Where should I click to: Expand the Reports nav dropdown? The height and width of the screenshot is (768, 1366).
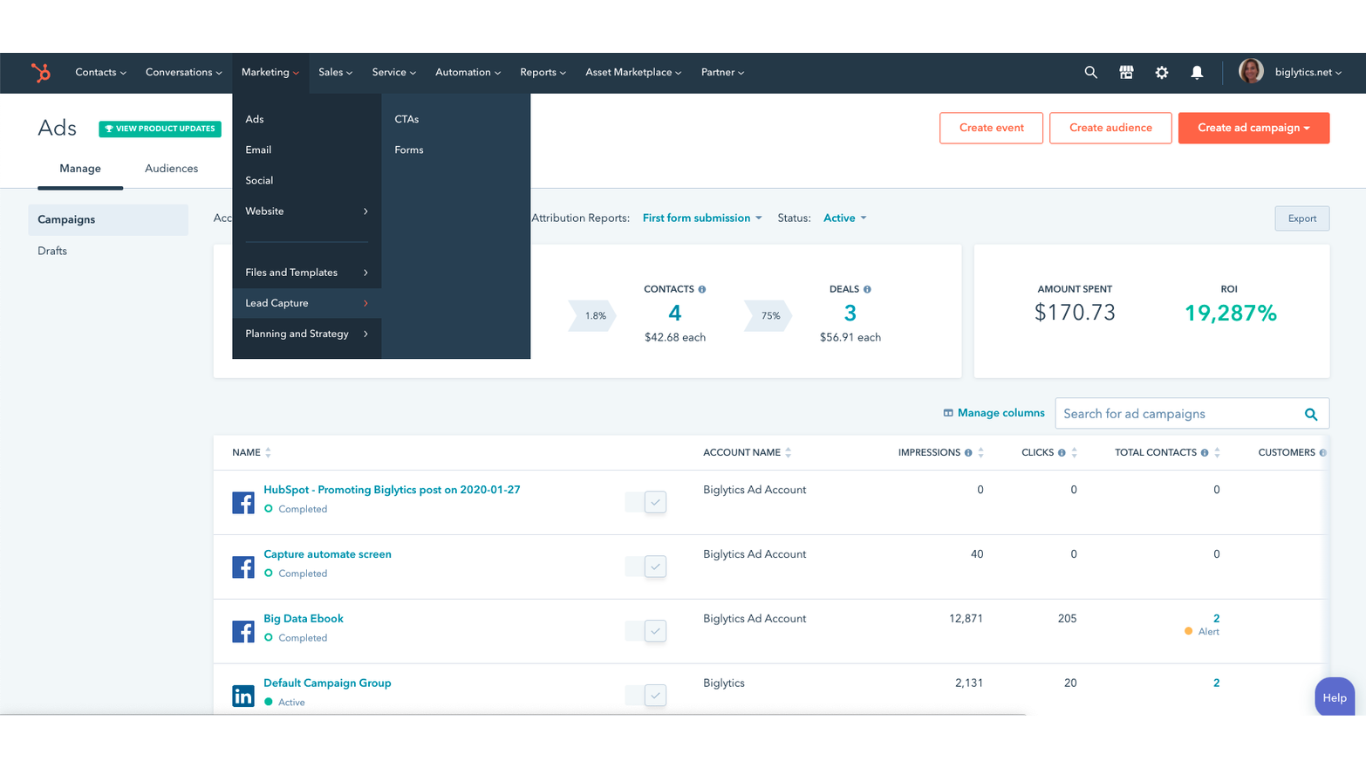click(543, 72)
